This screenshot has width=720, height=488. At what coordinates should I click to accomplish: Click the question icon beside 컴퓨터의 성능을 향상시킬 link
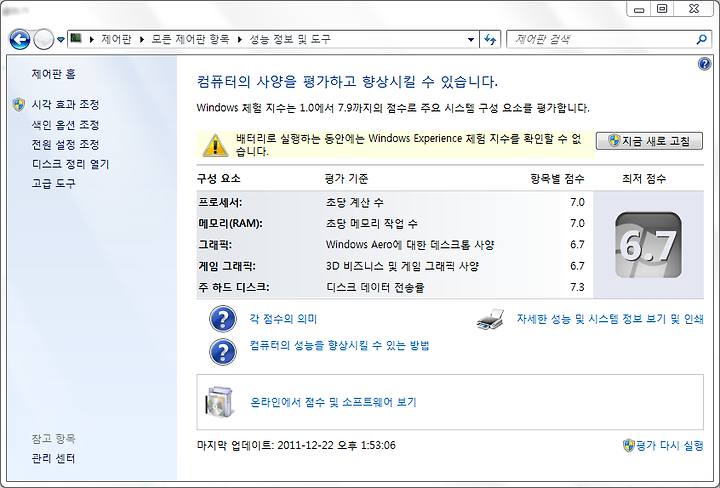[x=223, y=352]
